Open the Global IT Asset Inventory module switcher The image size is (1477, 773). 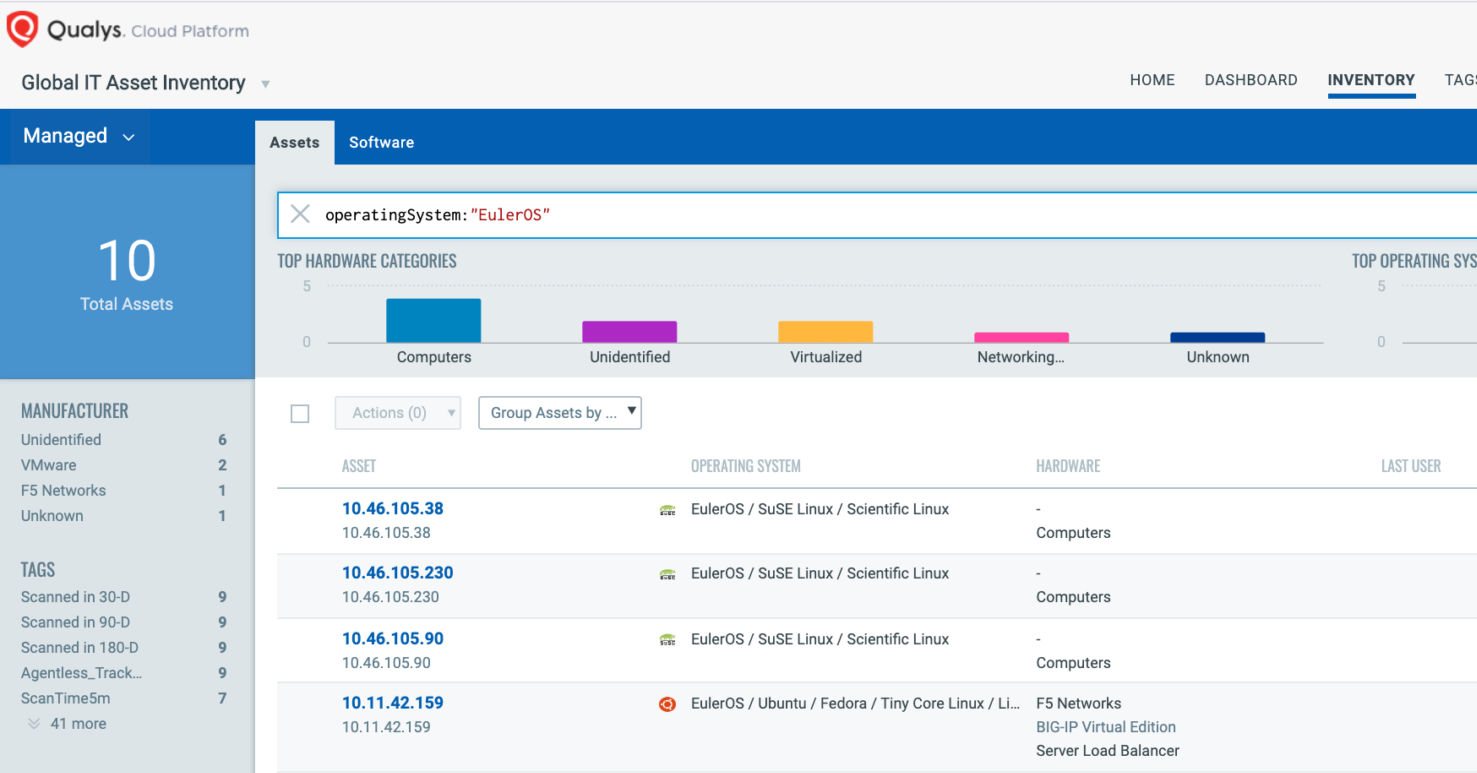264,84
